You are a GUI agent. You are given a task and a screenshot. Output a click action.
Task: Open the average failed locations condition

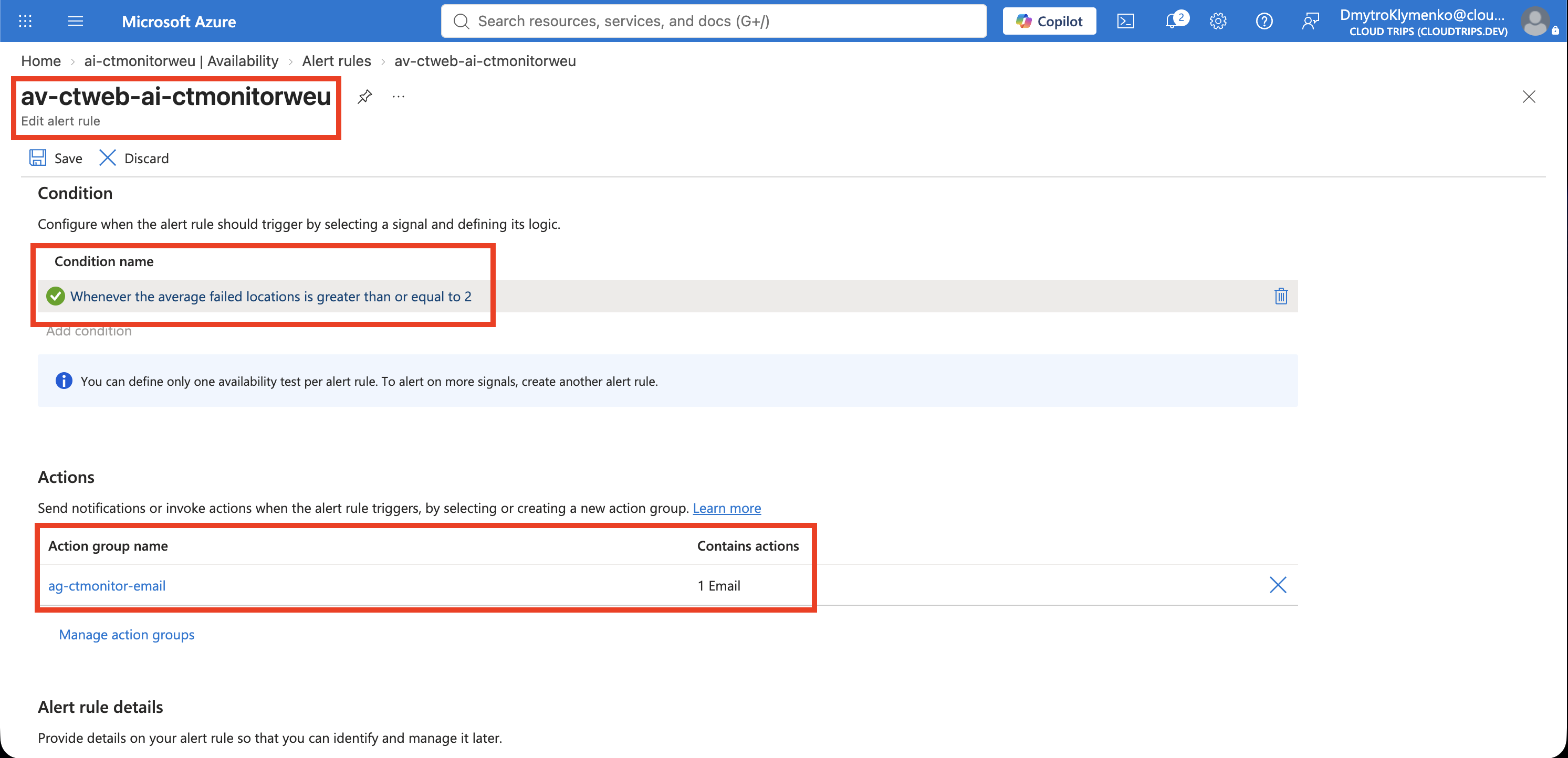click(x=271, y=296)
